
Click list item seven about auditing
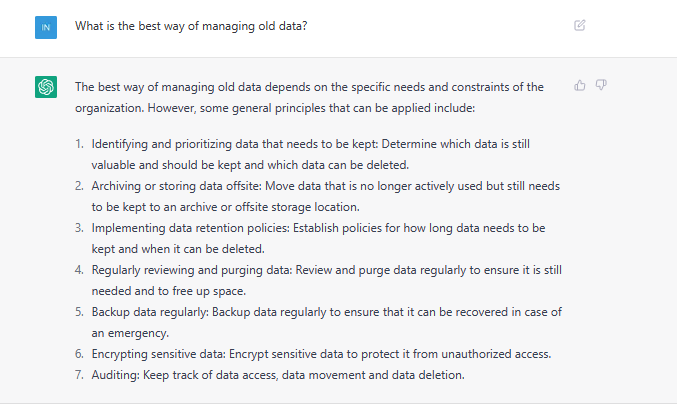pyautogui.click(x=278, y=375)
